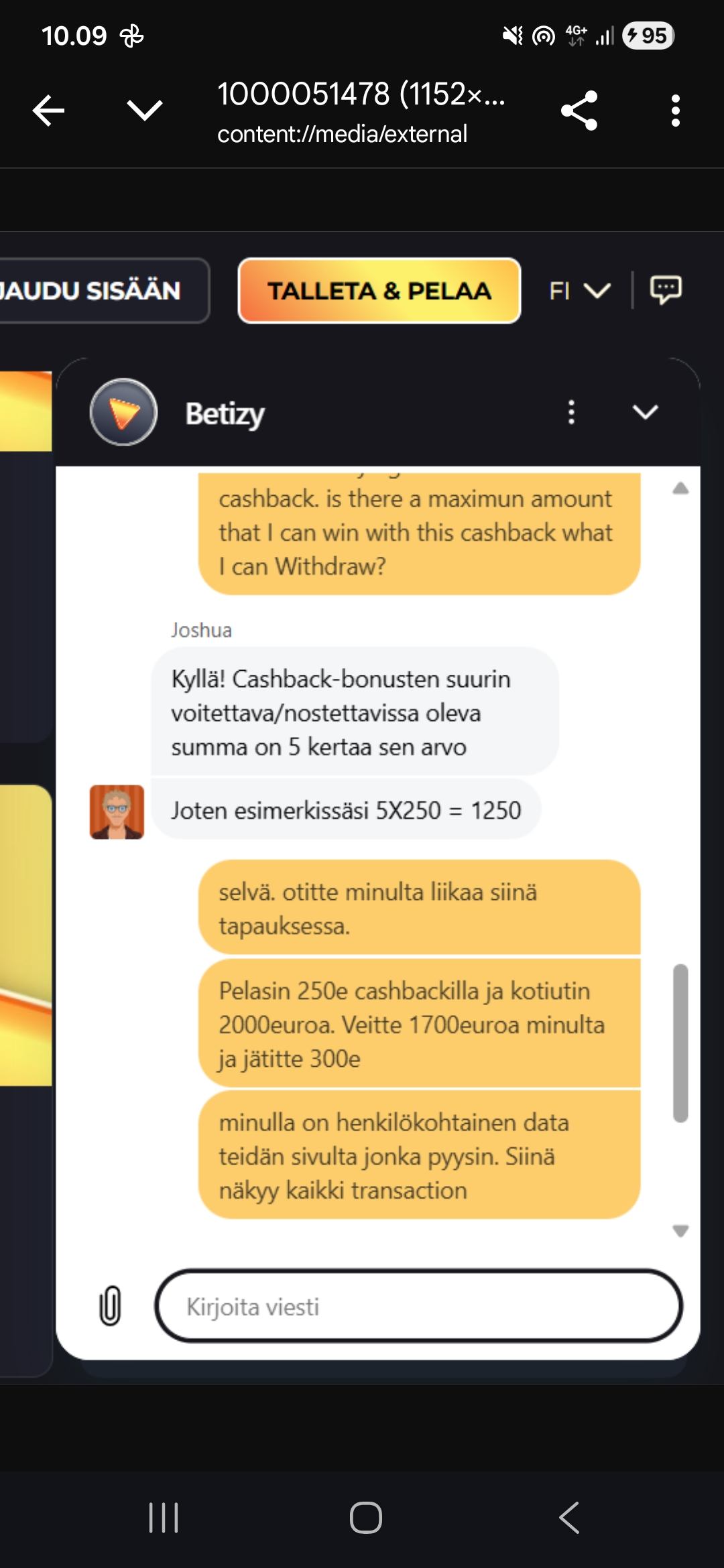The image size is (724, 1568).
Task: Open the FI language dropdown
Action: click(x=579, y=291)
